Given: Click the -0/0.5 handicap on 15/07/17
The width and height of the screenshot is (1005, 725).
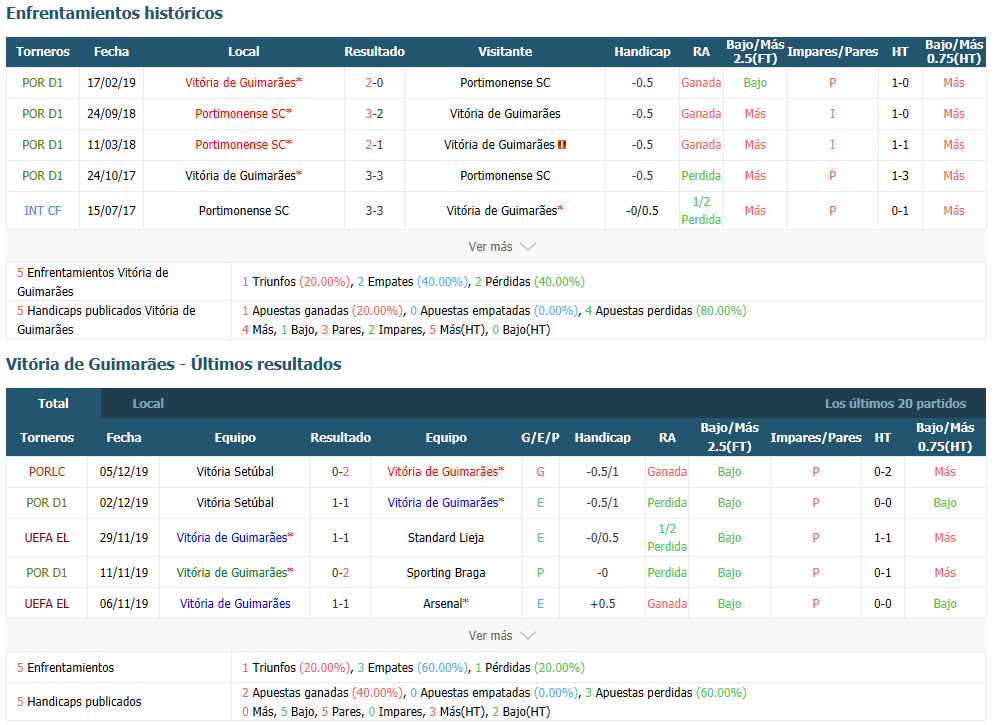Looking at the screenshot, I should [642, 211].
